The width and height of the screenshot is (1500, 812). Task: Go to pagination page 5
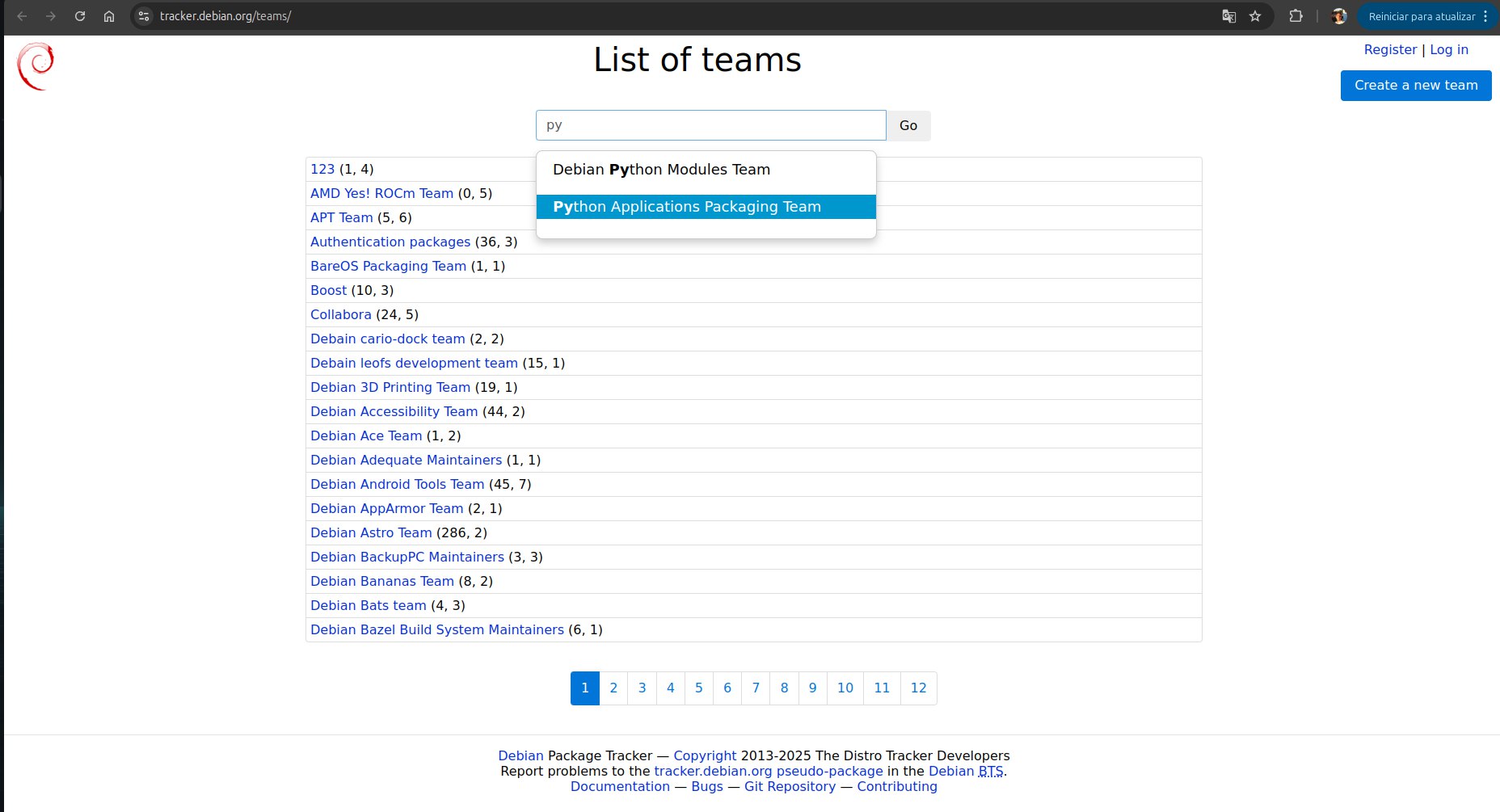point(699,688)
